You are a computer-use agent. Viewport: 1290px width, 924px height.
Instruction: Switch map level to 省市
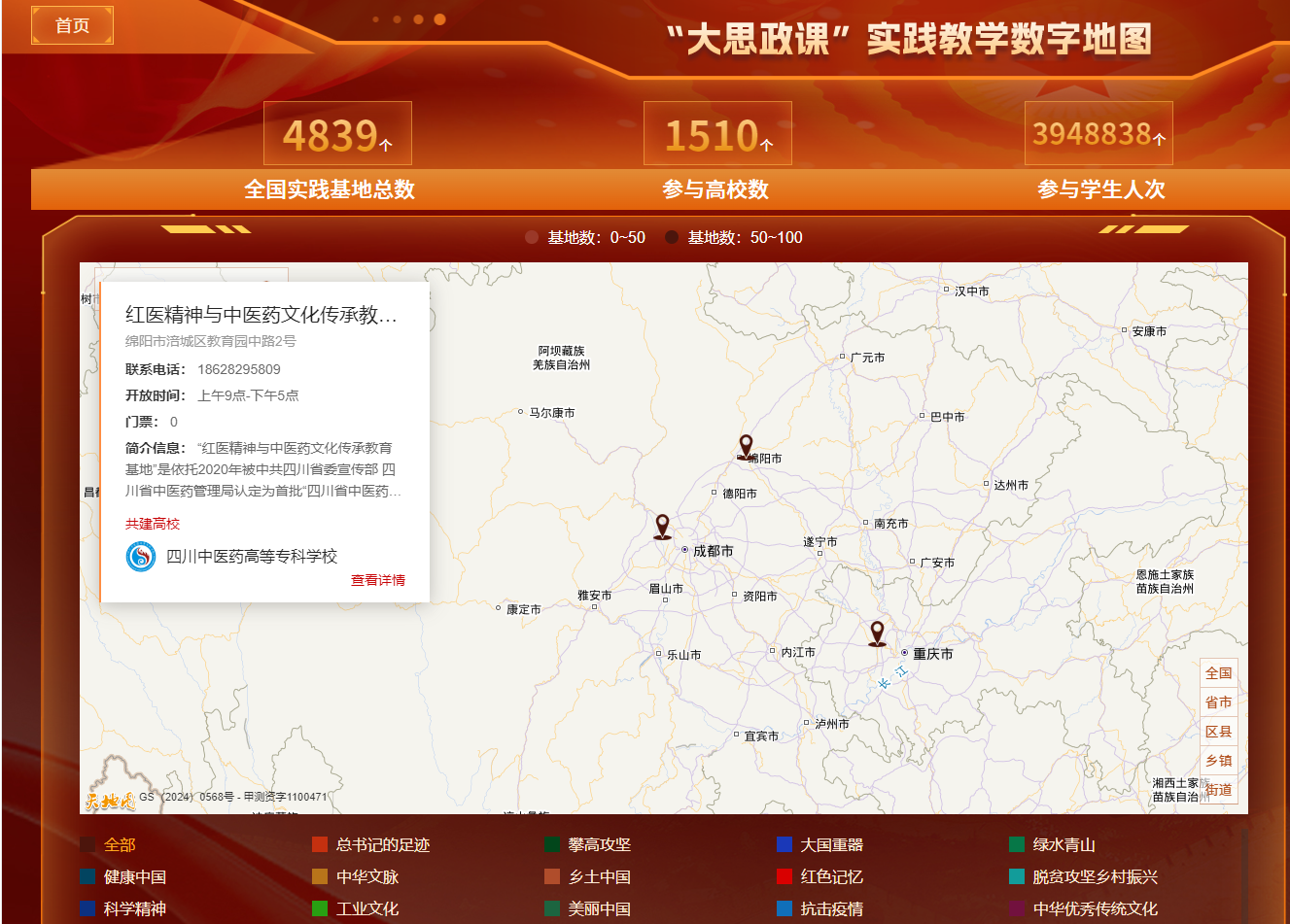(1218, 702)
